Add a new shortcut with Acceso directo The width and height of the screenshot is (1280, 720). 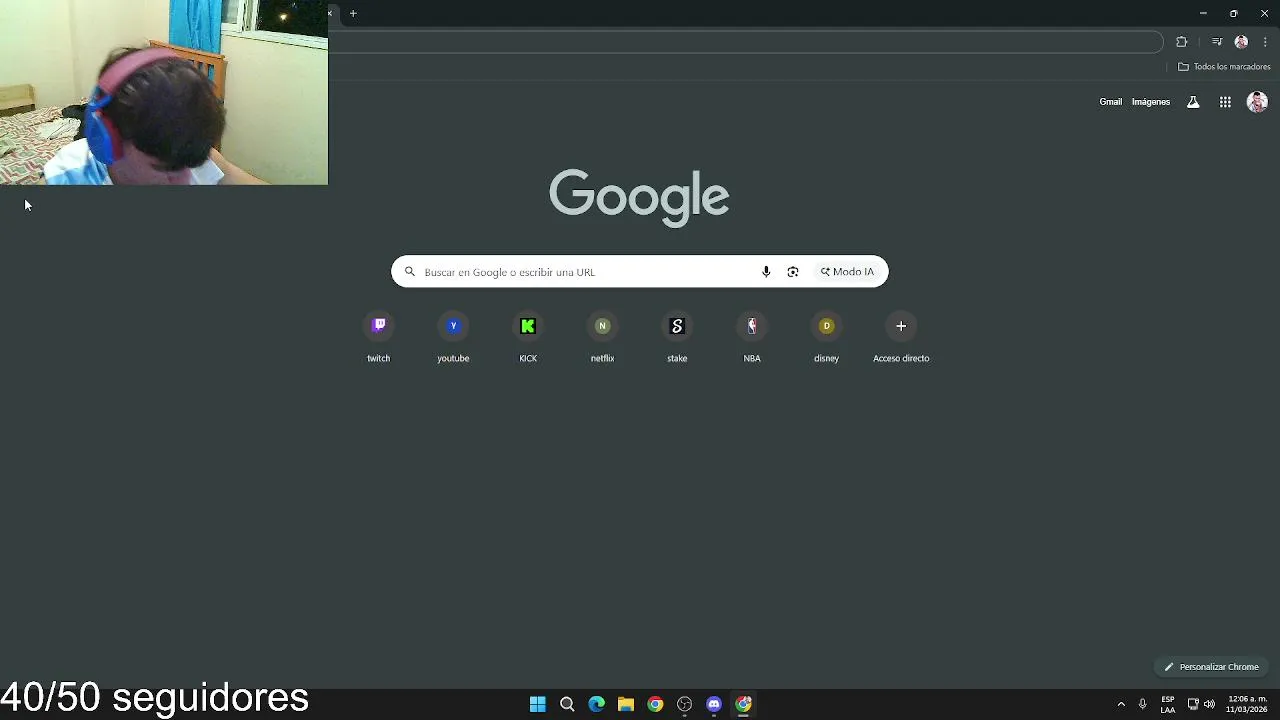tap(901, 338)
